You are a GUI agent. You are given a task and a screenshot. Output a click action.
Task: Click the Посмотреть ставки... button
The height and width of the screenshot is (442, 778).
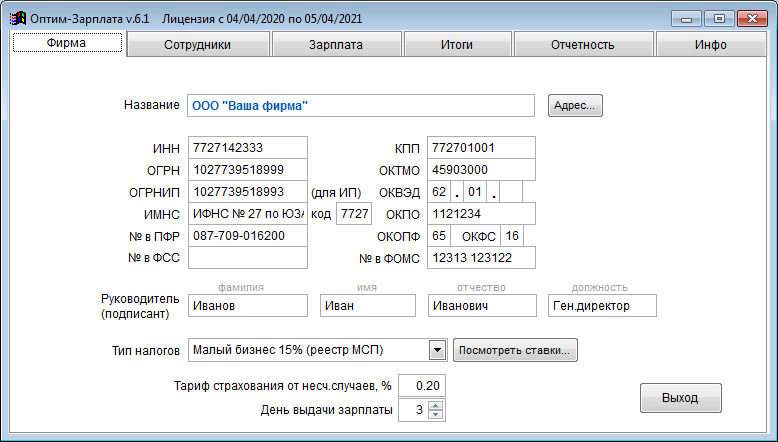pos(515,350)
